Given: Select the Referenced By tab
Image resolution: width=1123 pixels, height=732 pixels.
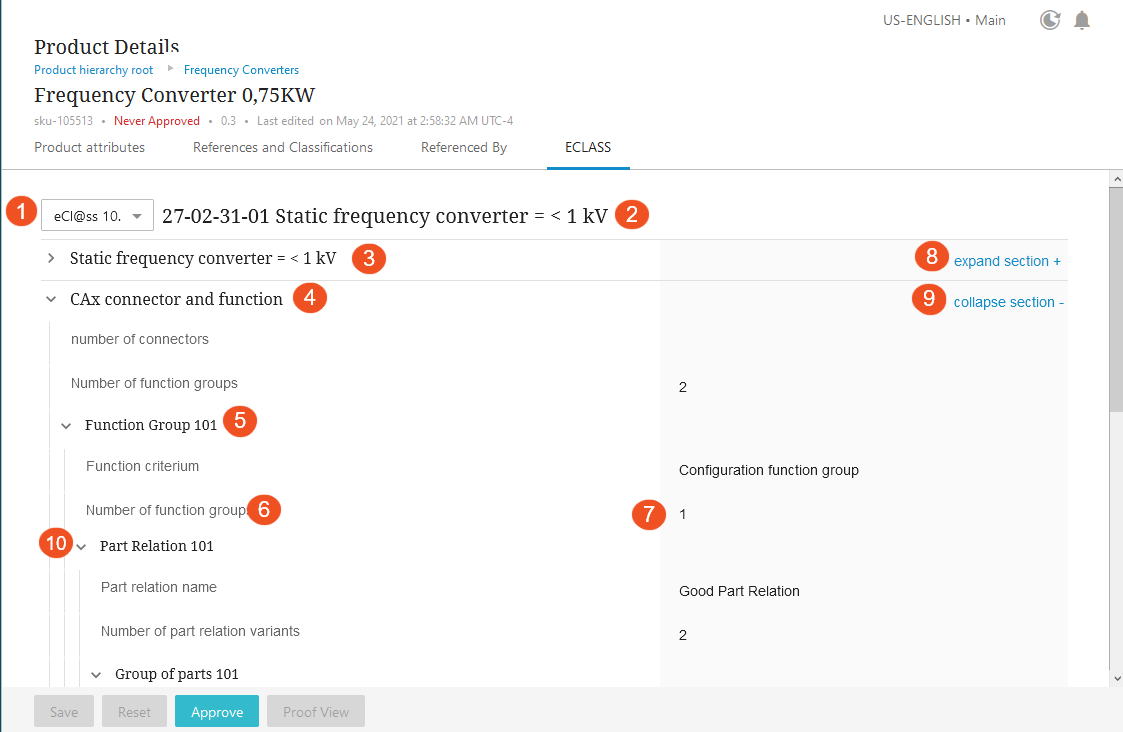Looking at the screenshot, I should 464,148.
